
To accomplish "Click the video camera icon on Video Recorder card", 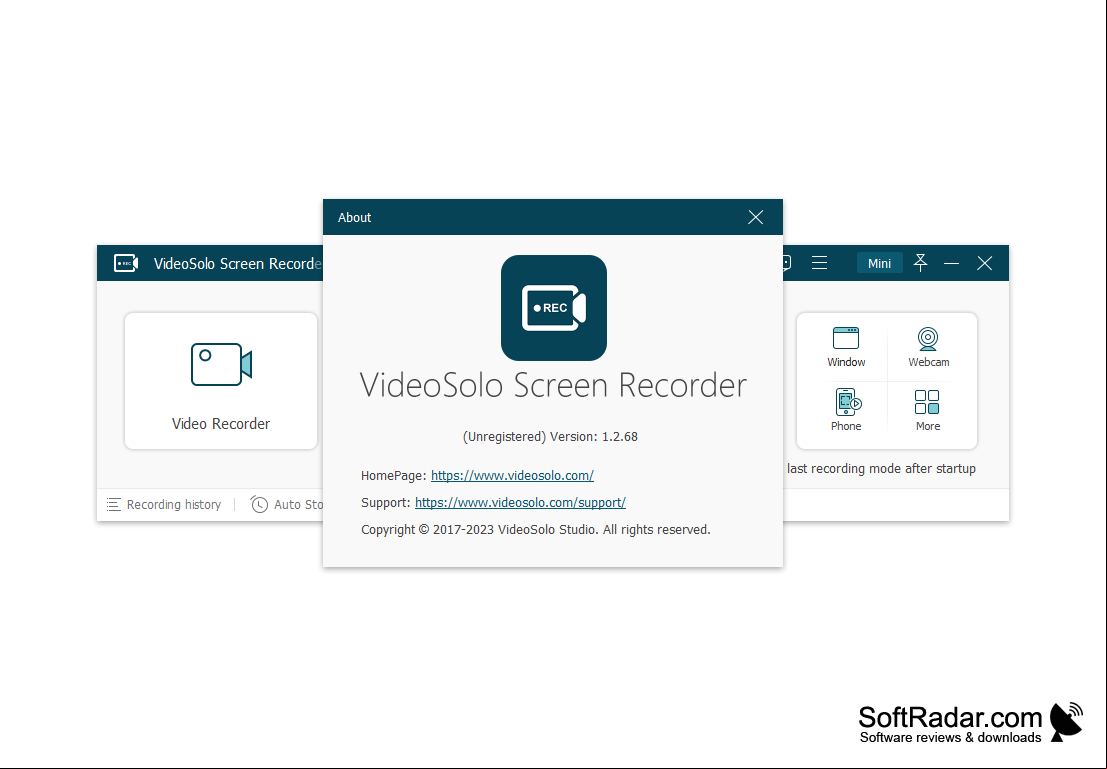I will click(x=221, y=364).
